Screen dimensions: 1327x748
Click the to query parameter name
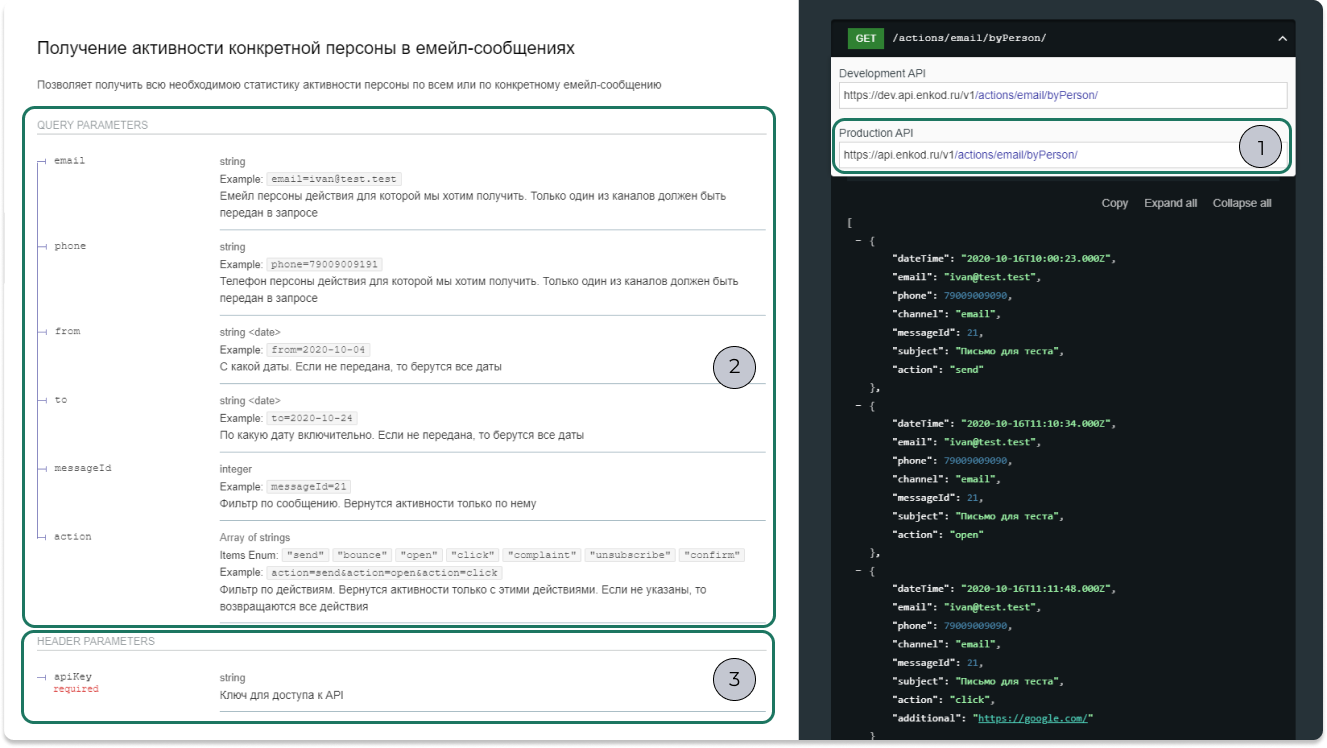(x=61, y=400)
